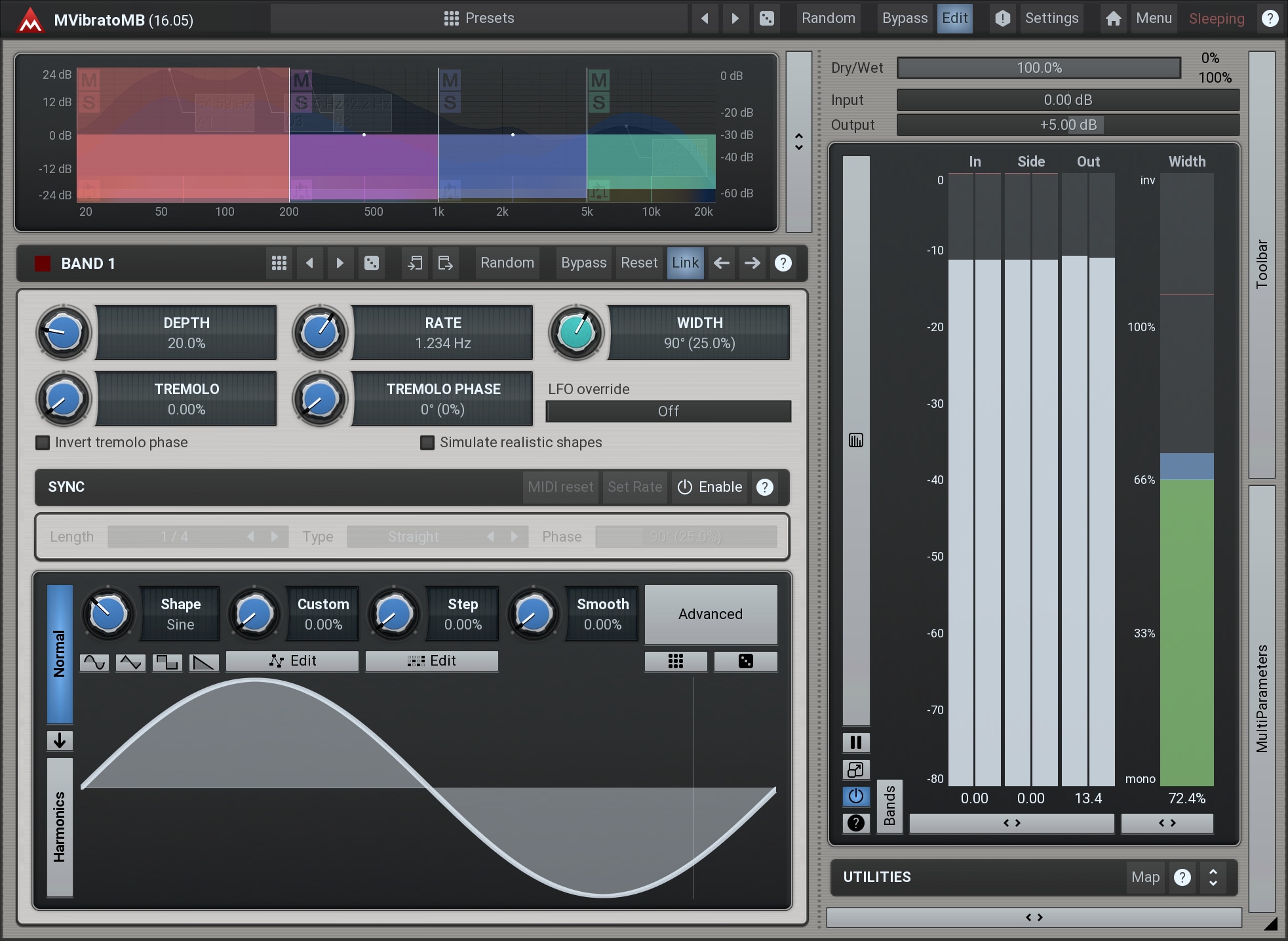The height and width of the screenshot is (941, 1288).
Task: Switch to the Normal tab
Action: click(x=60, y=654)
